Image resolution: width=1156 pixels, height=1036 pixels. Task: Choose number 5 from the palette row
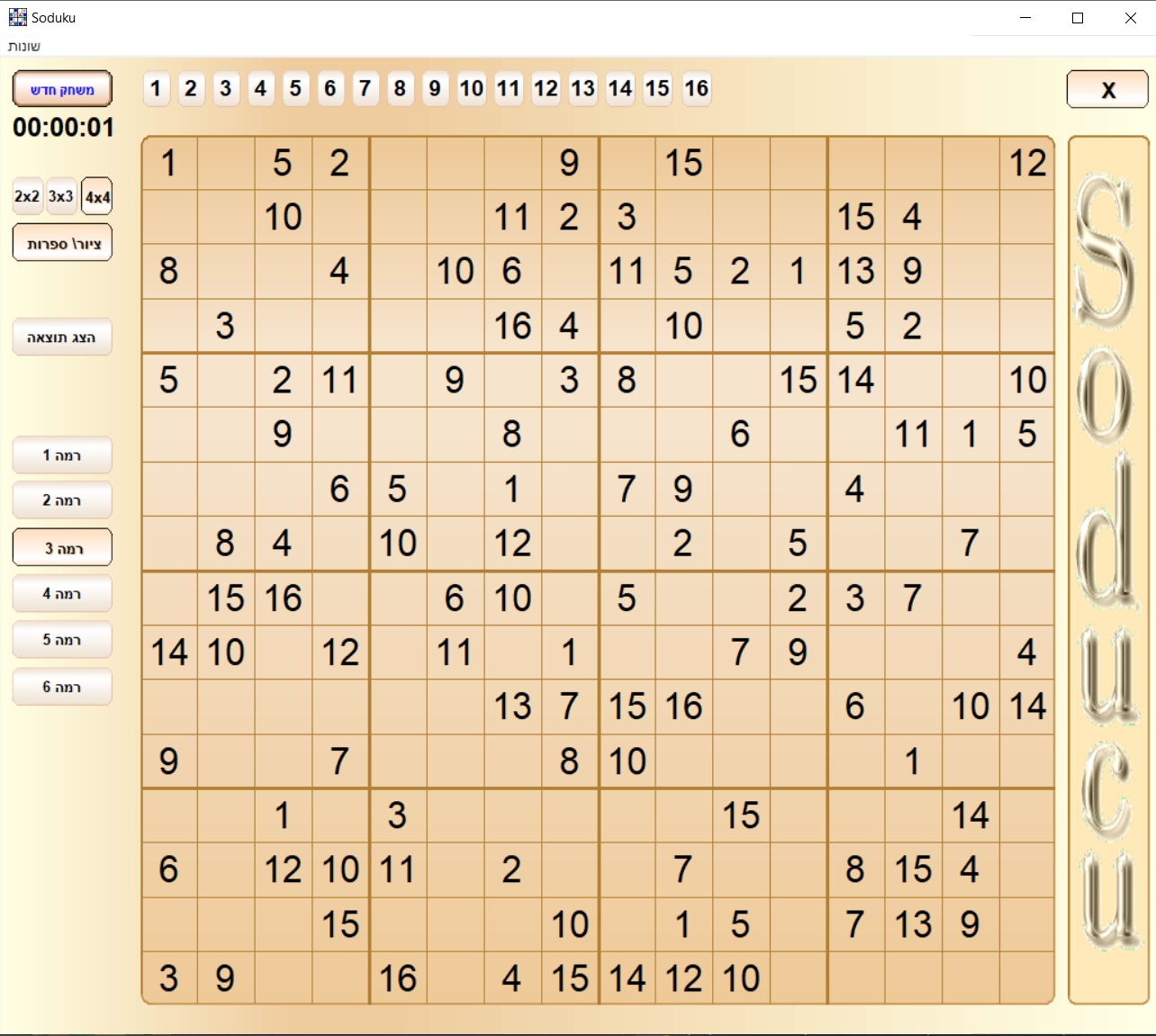[x=295, y=88]
